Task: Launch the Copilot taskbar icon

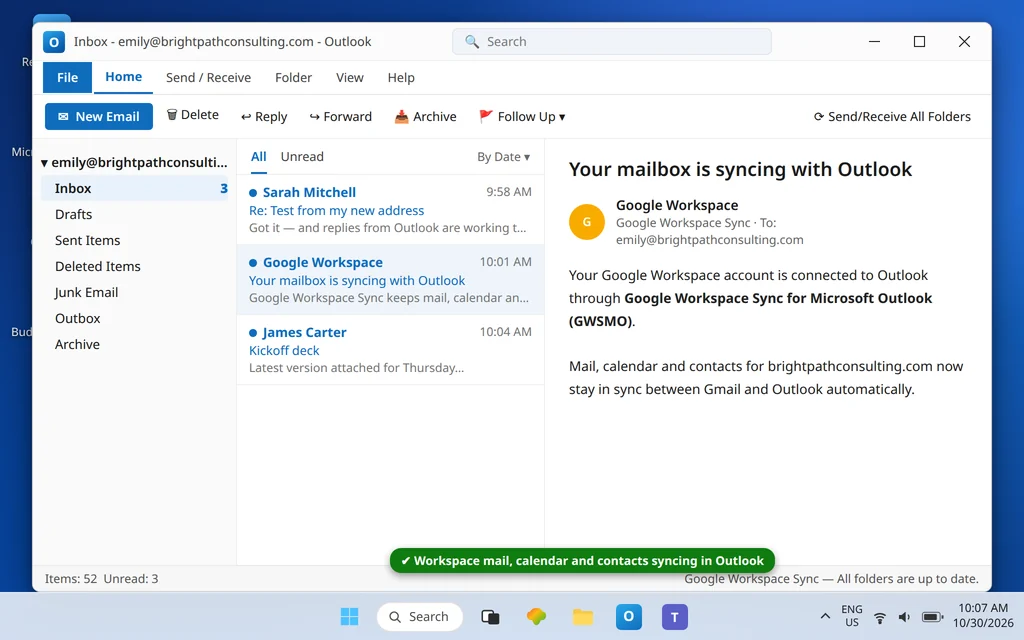Action: coord(536,616)
